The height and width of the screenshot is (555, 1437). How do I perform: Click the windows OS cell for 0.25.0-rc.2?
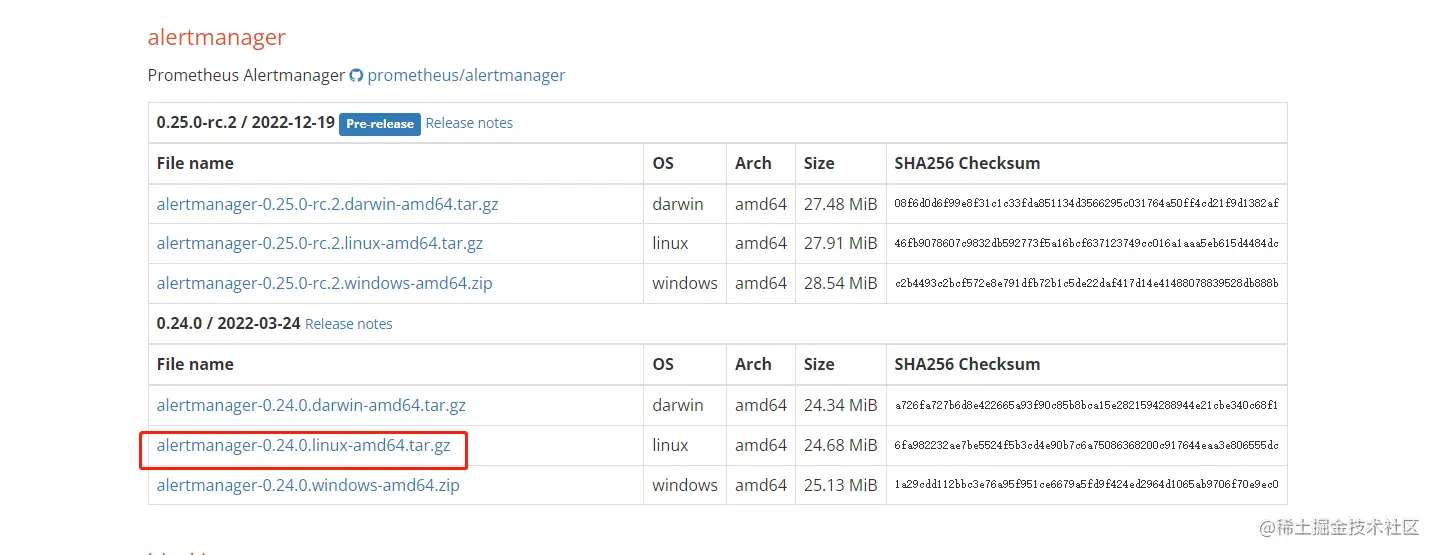(685, 283)
